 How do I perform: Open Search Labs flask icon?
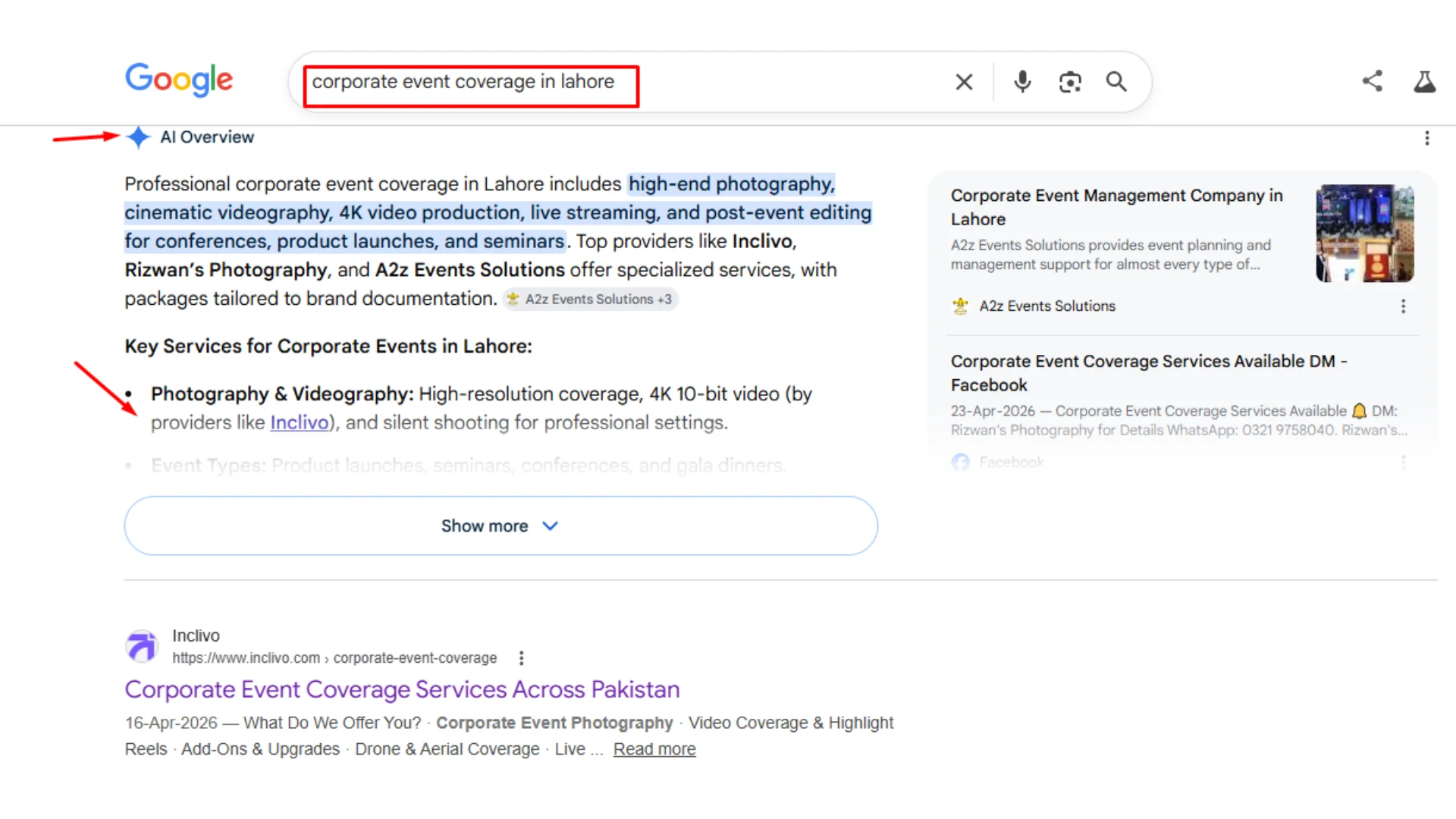pos(1424,81)
